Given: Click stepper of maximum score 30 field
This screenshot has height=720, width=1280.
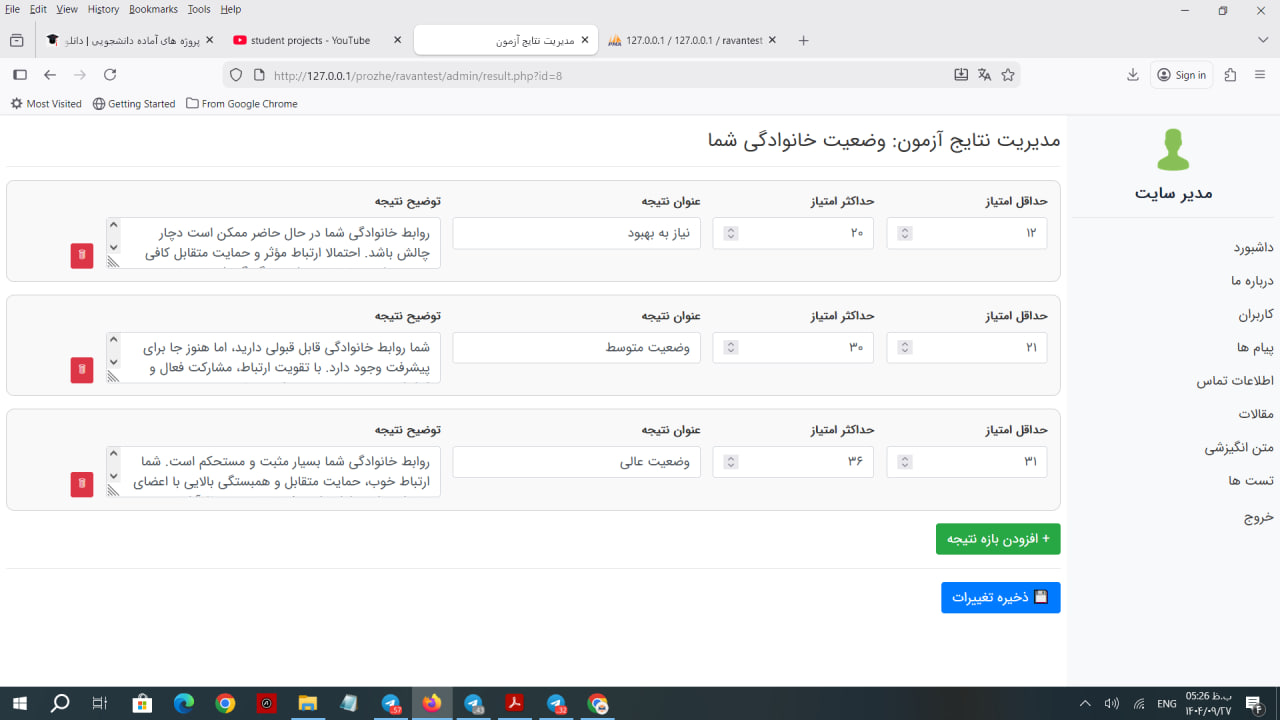Looking at the screenshot, I should coord(731,348).
